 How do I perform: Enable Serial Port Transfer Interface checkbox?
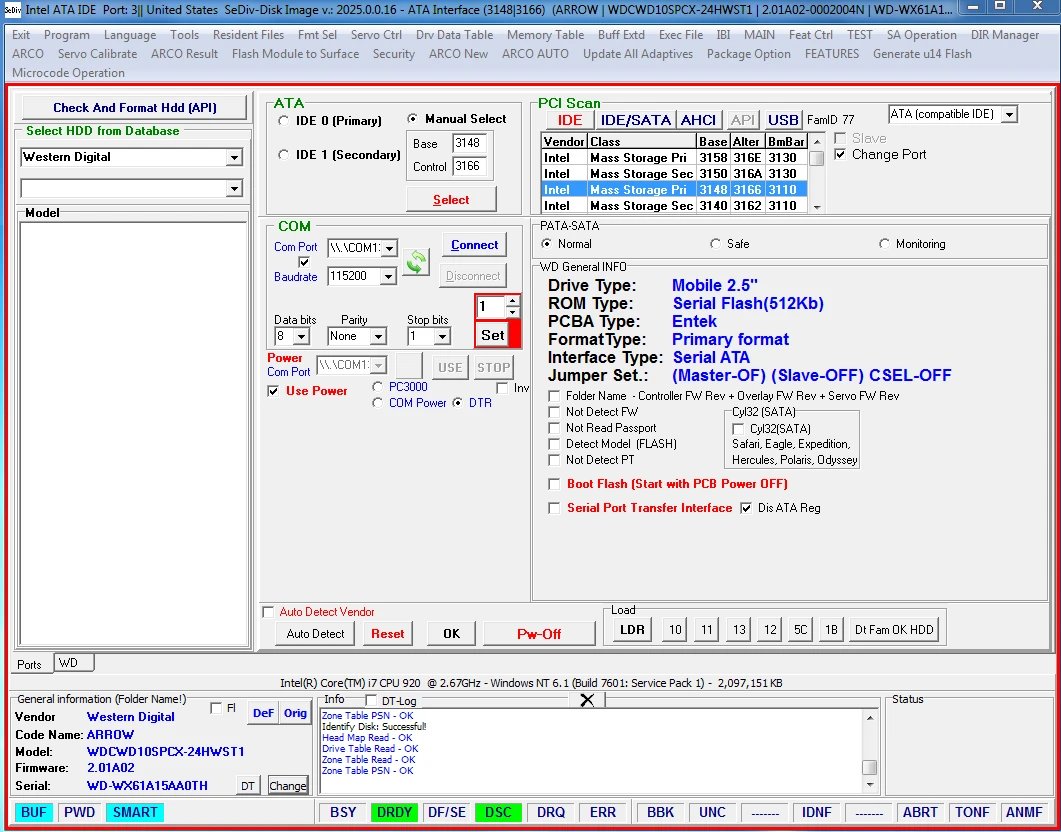click(554, 508)
